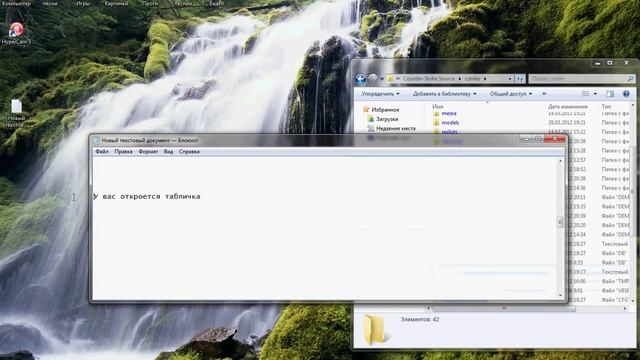Click the Counter-Strike Source breadcrumb
Screen dimensions: 640x360
[x=429, y=78]
